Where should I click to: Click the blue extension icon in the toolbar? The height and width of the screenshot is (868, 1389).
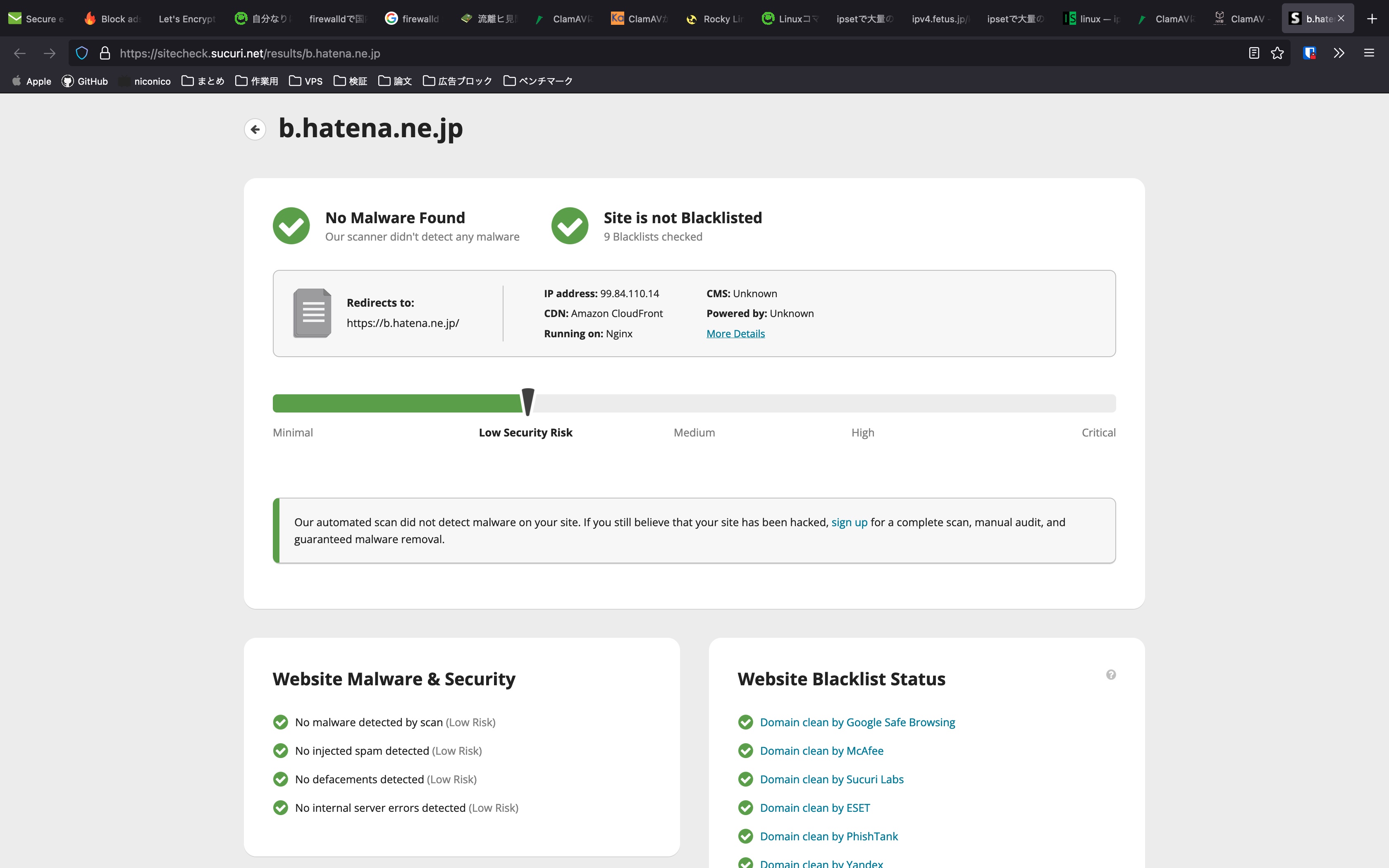point(1310,53)
